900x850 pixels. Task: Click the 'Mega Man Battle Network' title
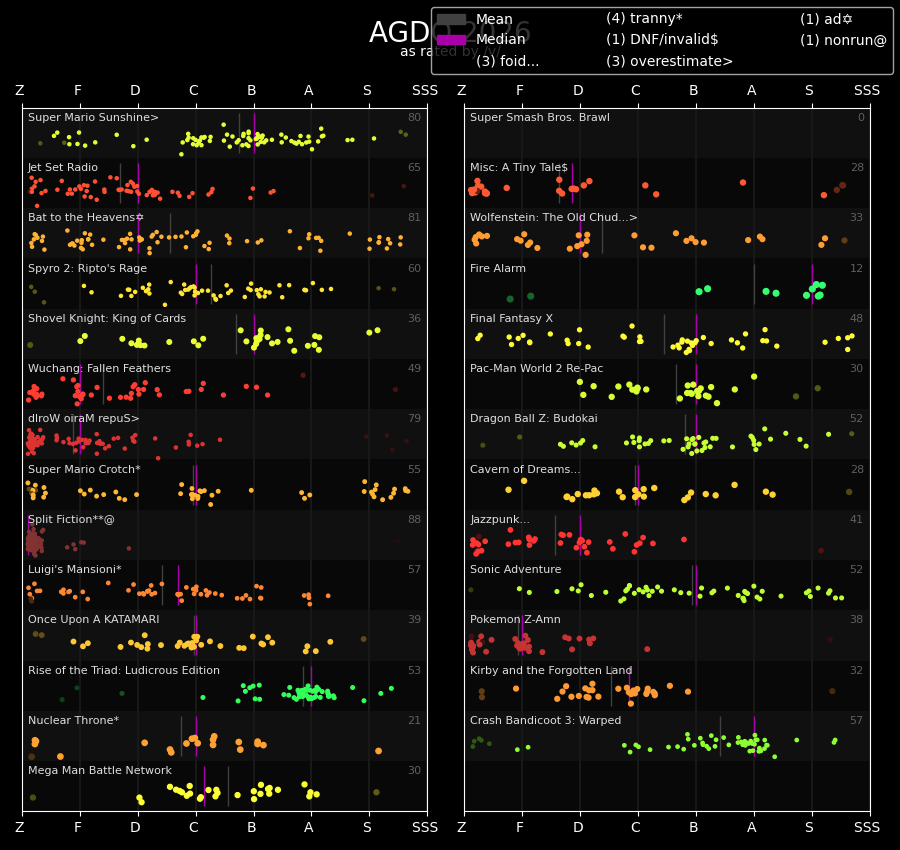[x=100, y=770]
